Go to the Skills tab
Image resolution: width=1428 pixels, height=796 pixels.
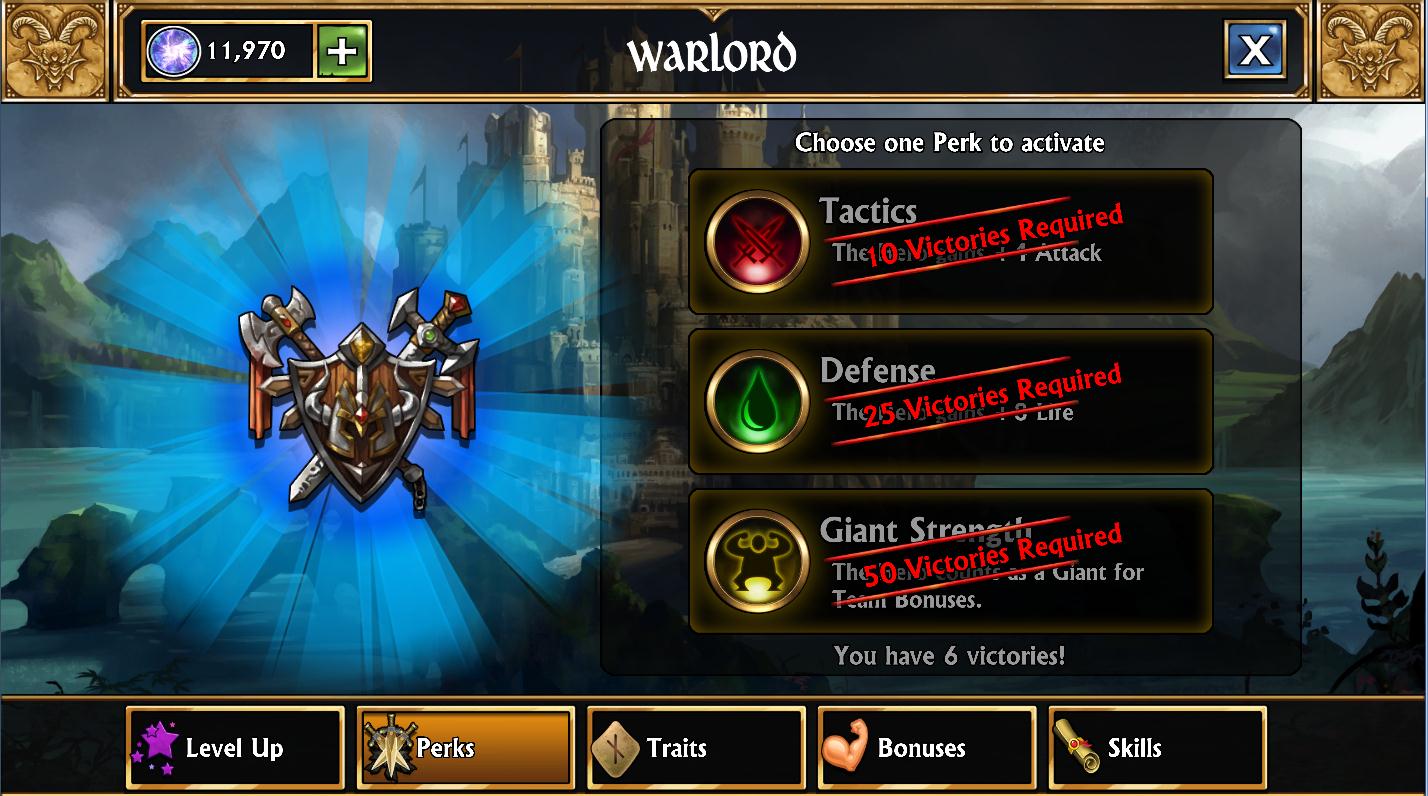tap(1157, 748)
